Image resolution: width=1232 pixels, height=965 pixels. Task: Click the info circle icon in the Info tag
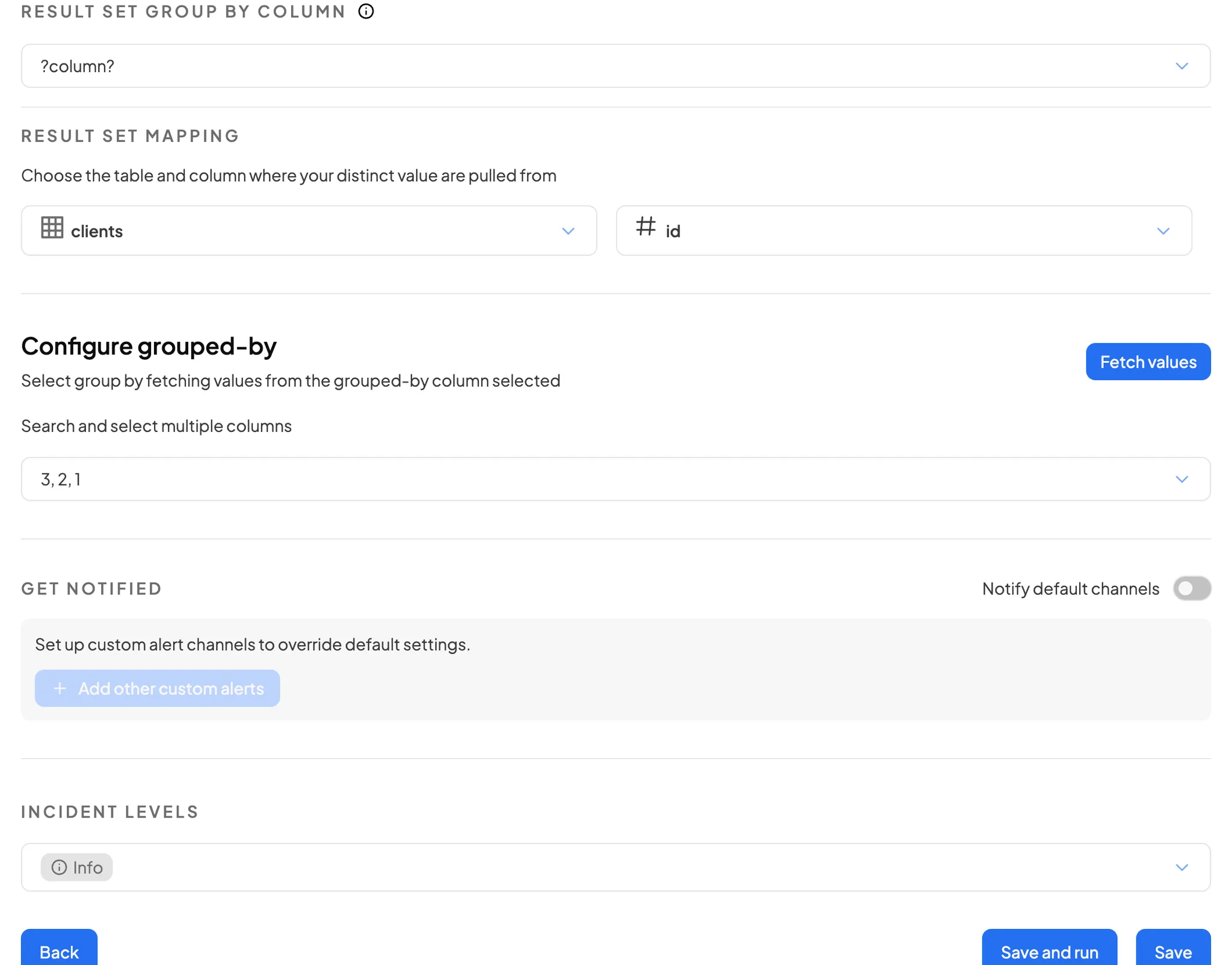tap(59, 867)
